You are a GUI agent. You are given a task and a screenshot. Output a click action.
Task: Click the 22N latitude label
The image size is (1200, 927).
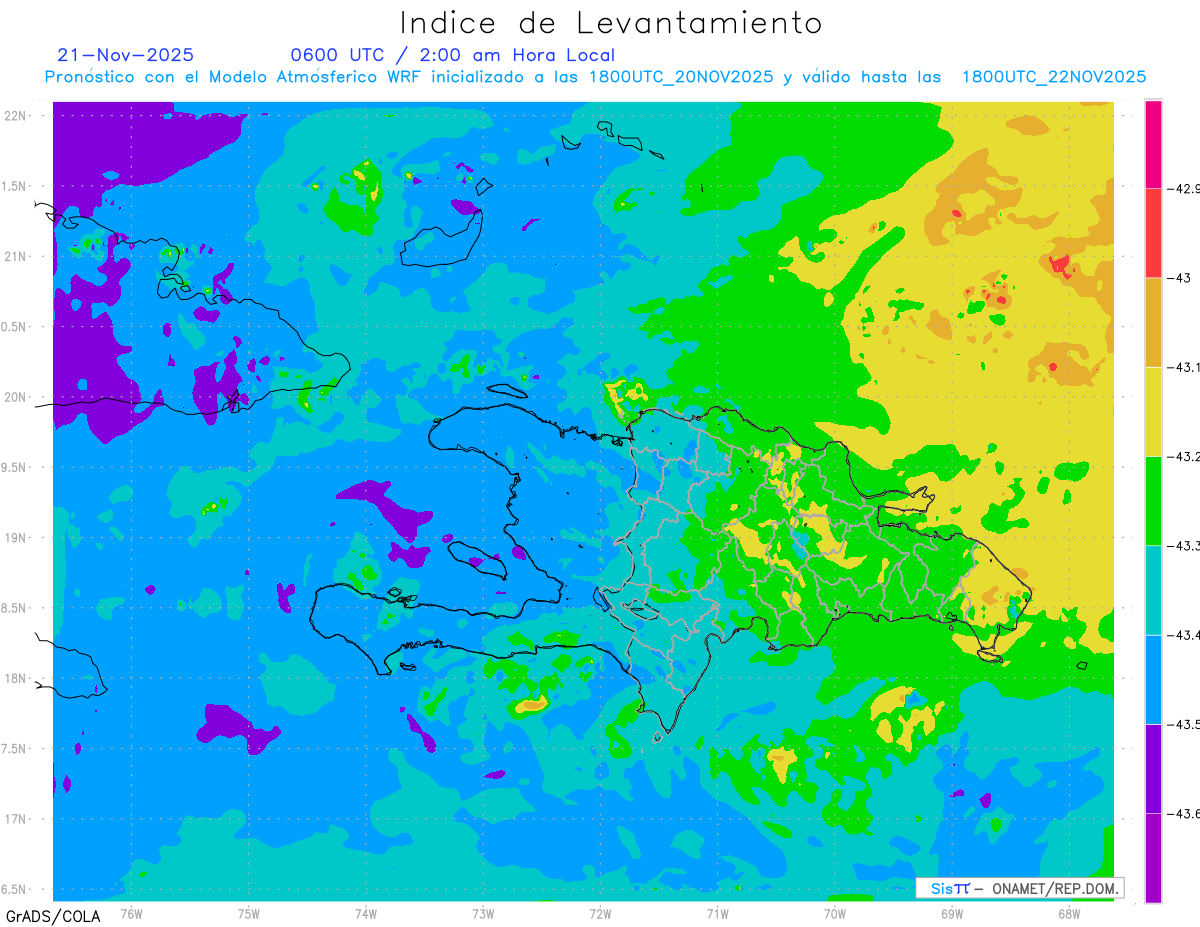(16, 115)
